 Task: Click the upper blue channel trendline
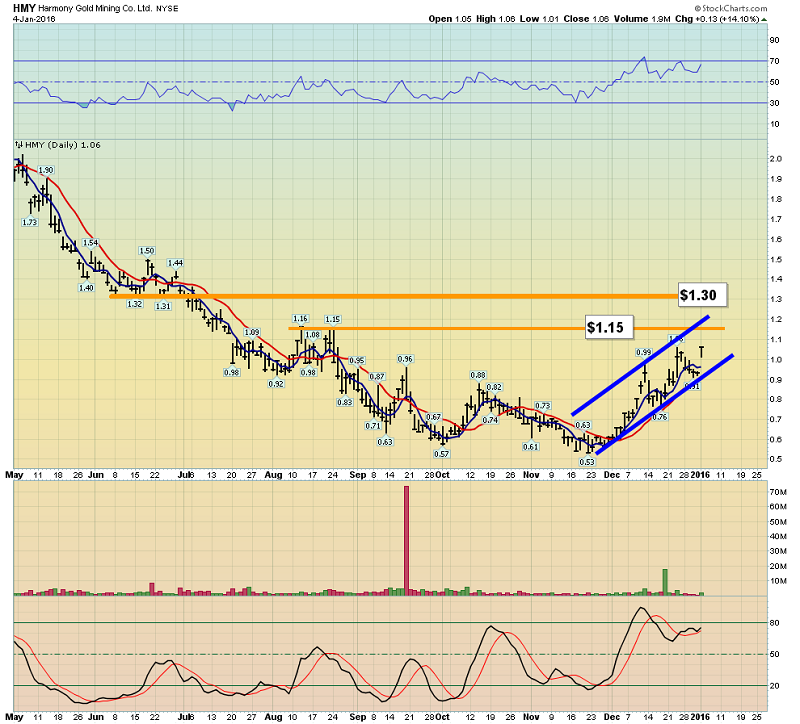coord(640,365)
